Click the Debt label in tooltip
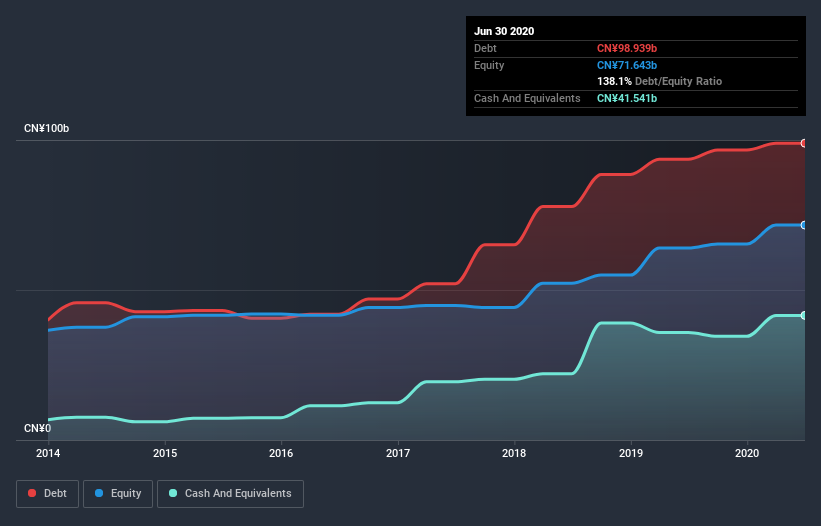This screenshot has height=526, width=821. 485,48
